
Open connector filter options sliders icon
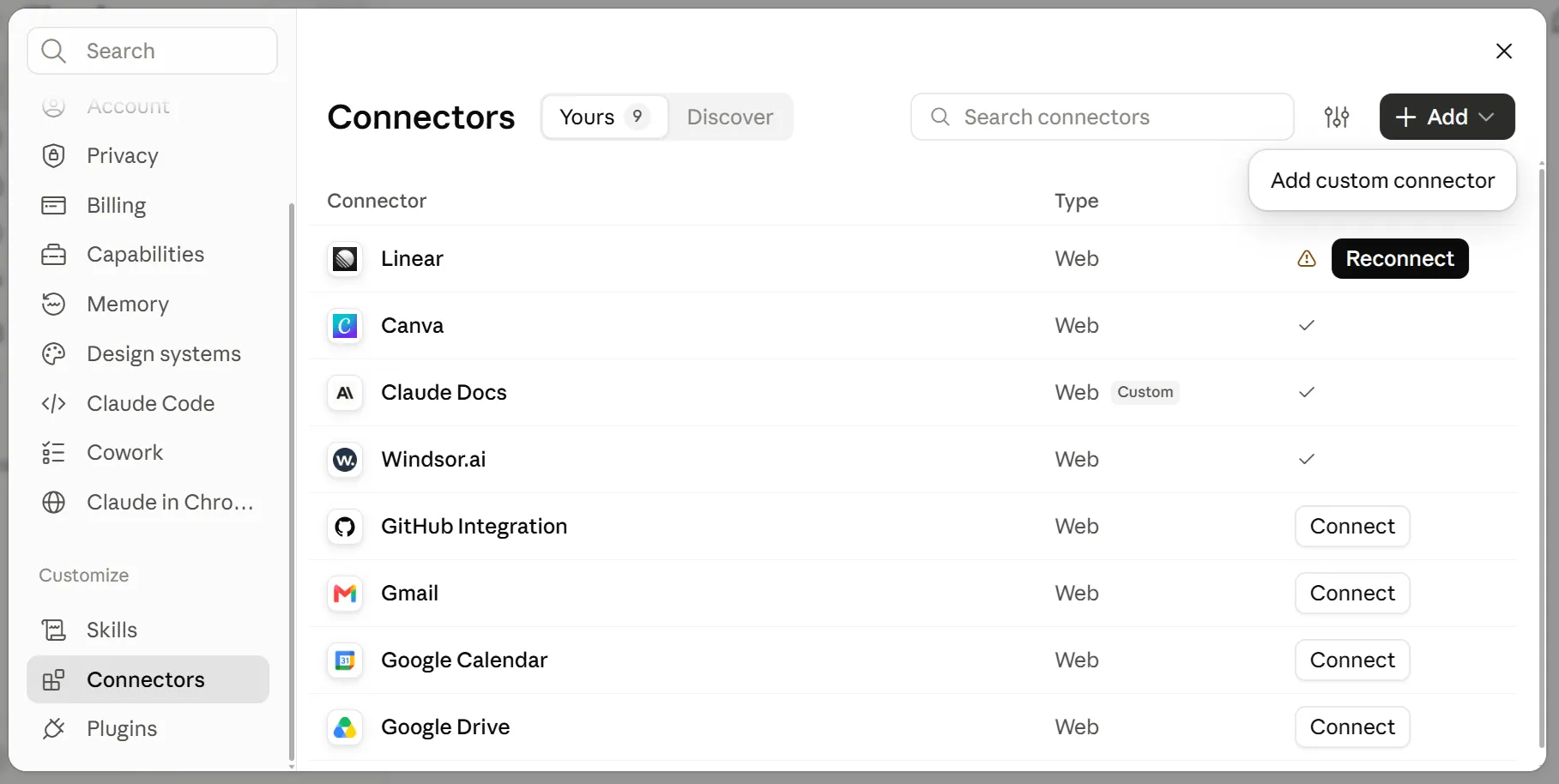(x=1337, y=117)
